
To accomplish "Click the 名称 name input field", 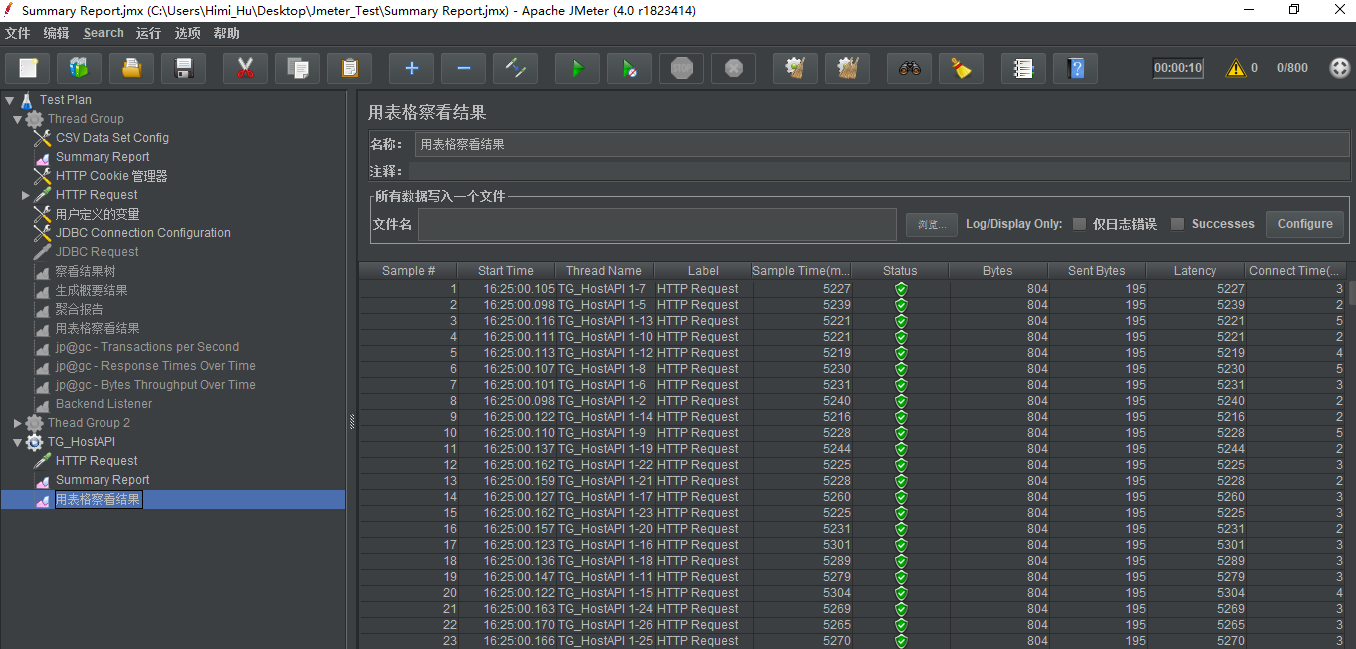I will 882,144.
